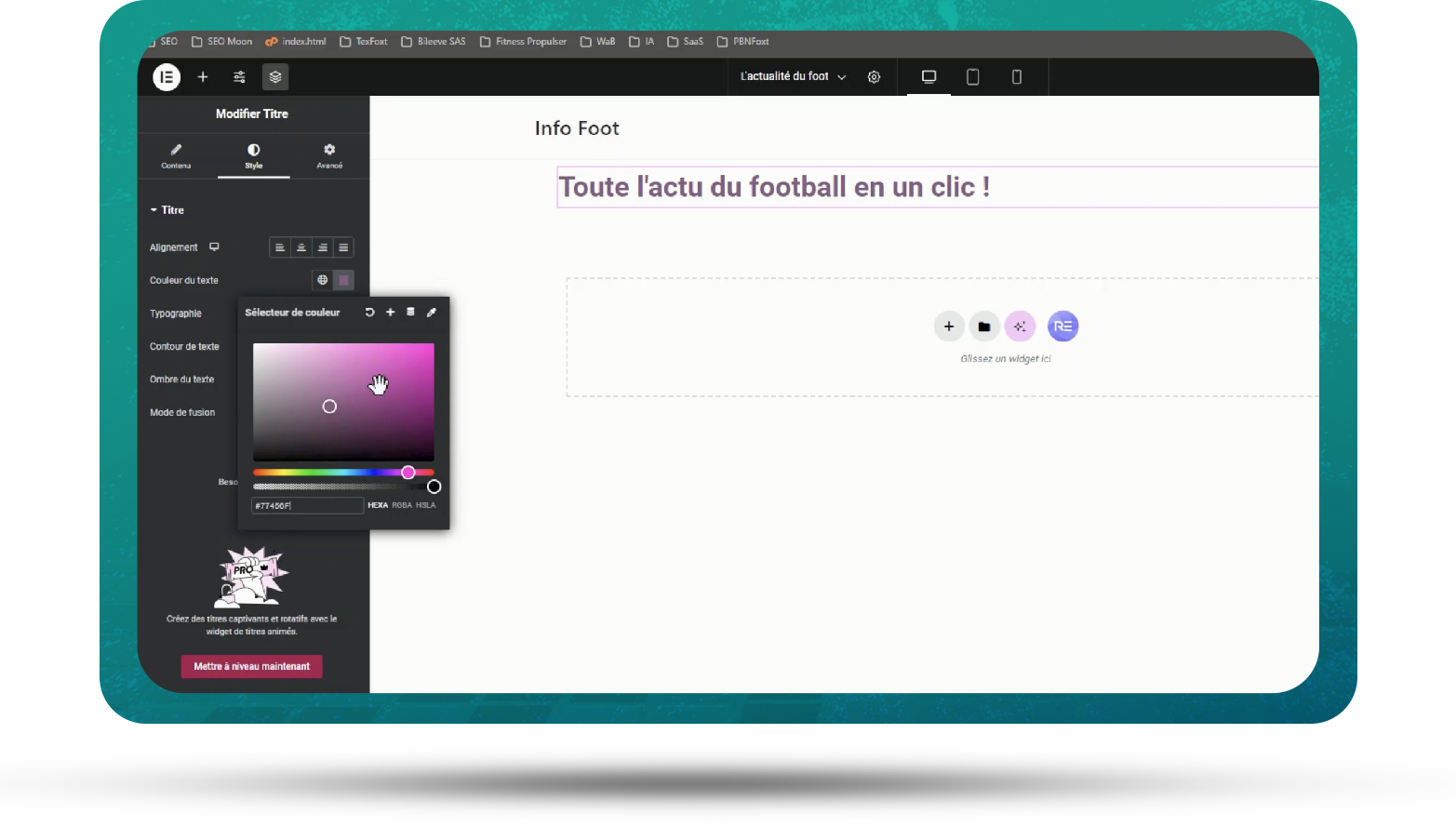Click the hue slider handle
The height and width of the screenshot is (827, 1456).
408,473
